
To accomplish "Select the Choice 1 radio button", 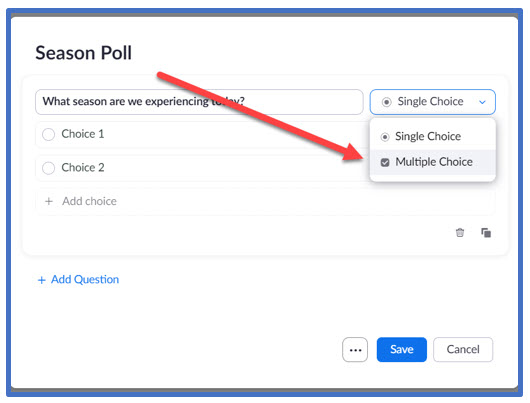I will (x=48, y=134).
